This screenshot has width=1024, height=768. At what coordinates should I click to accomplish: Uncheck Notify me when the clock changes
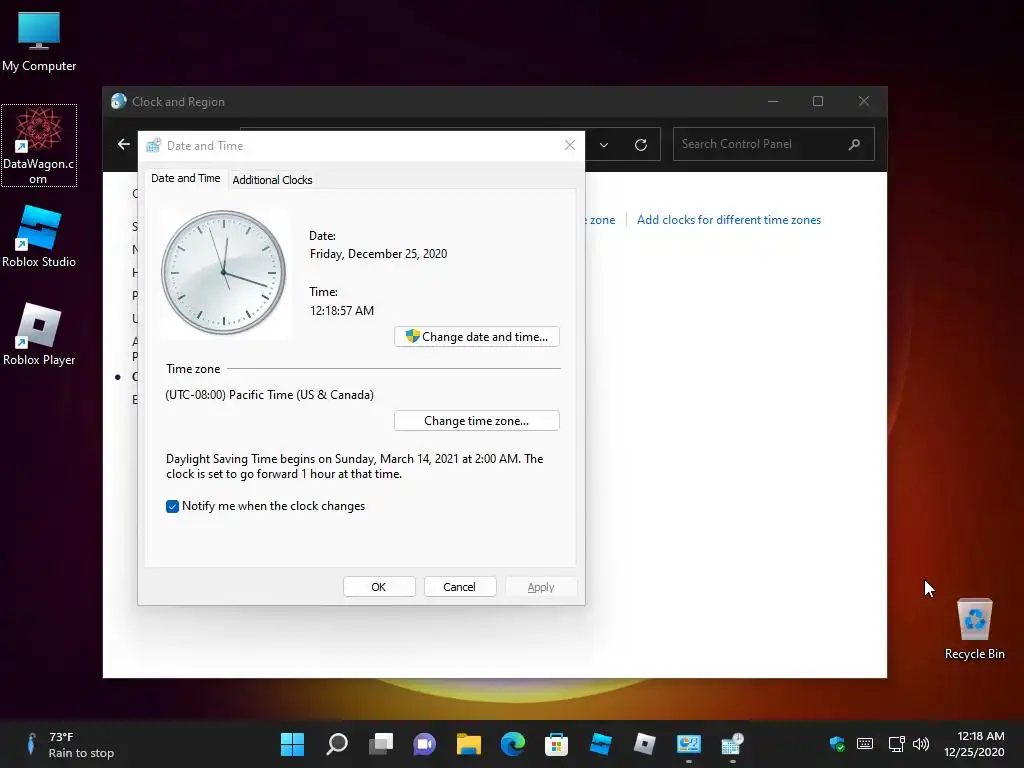[172, 507]
